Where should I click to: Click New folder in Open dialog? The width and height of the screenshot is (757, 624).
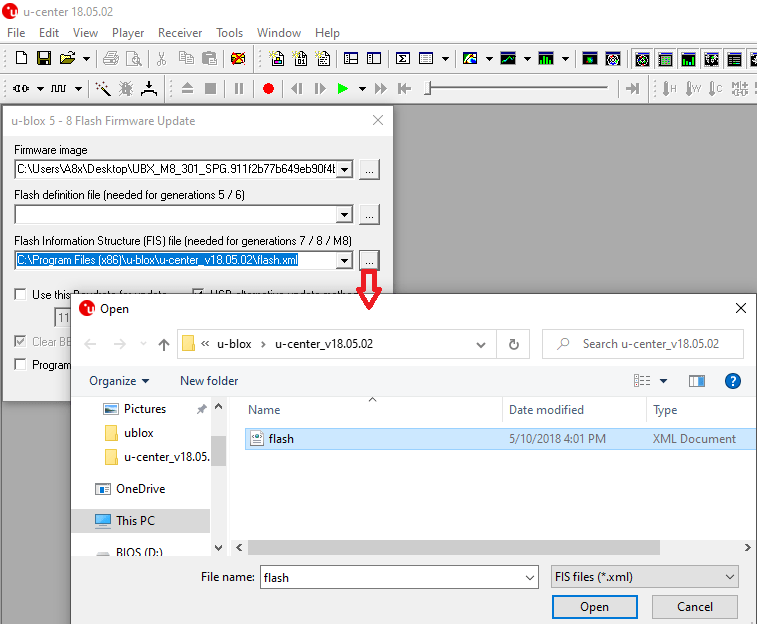pos(209,381)
